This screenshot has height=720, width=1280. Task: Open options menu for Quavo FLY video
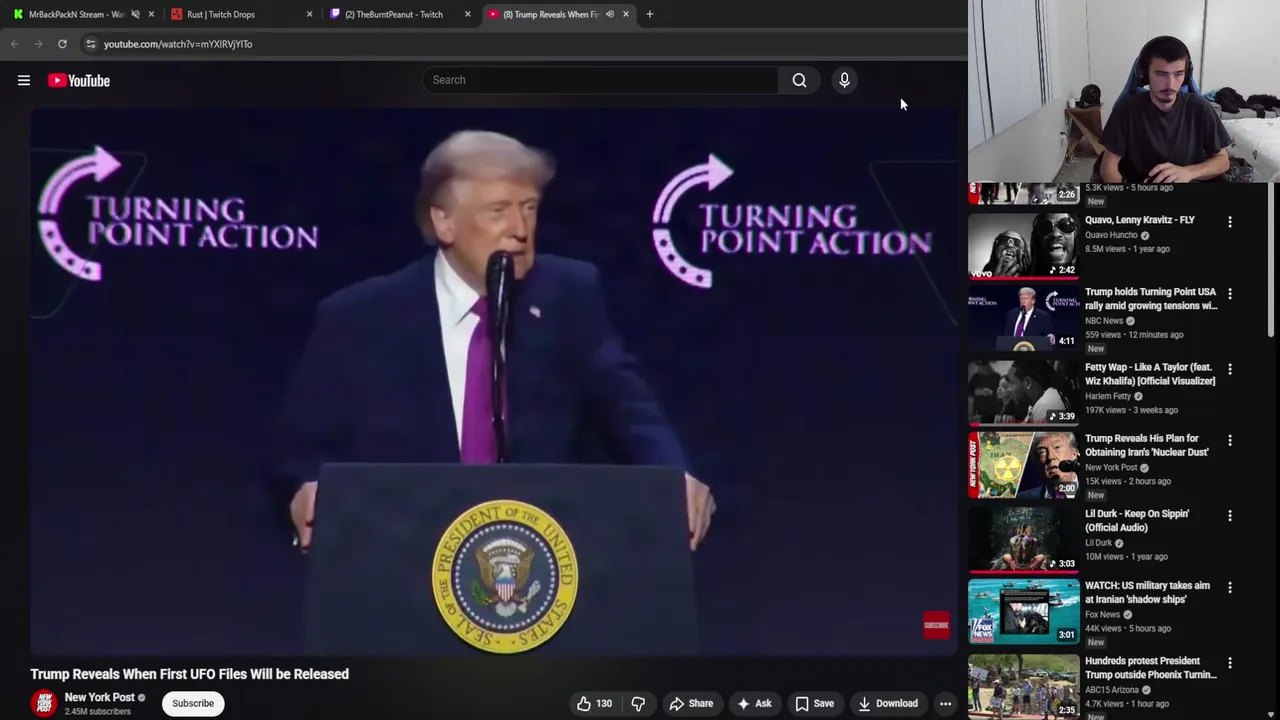(x=1230, y=222)
